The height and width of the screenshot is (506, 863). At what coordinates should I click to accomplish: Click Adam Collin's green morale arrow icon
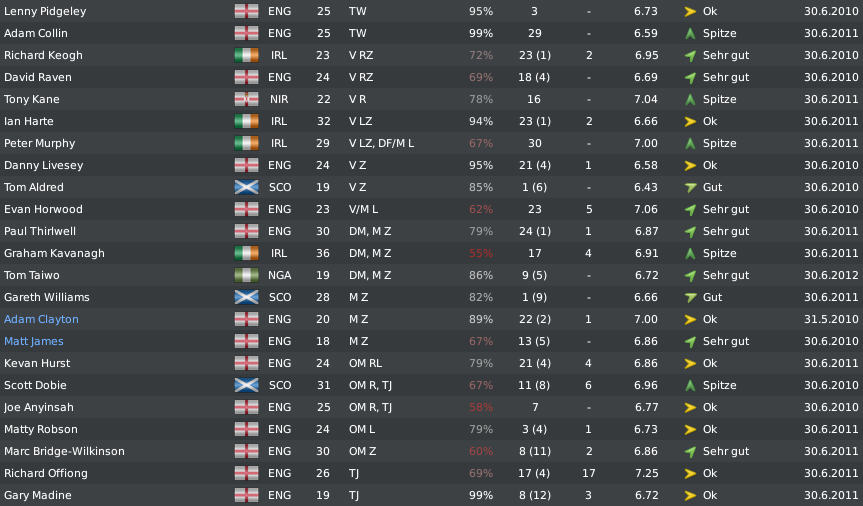click(x=690, y=33)
